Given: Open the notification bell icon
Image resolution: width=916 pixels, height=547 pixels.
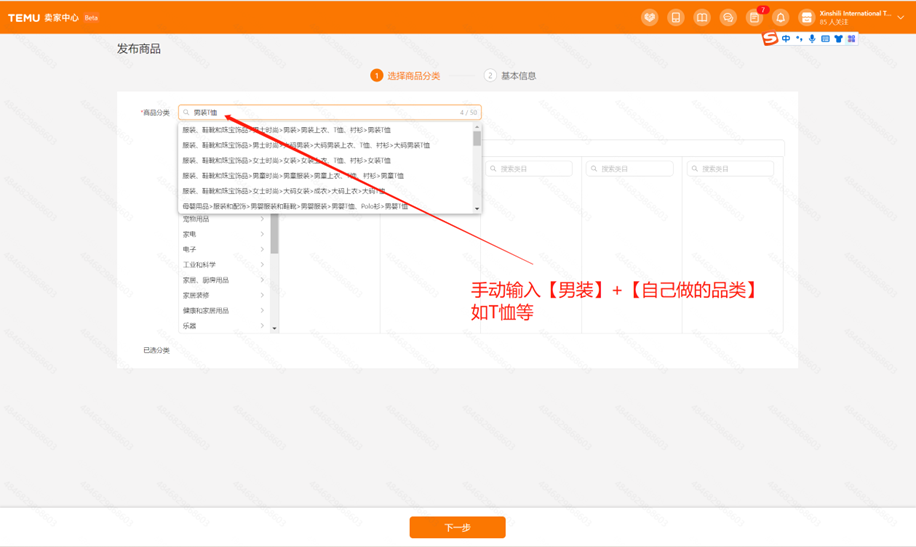Looking at the screenshot, I should click(x=780, y=18).
